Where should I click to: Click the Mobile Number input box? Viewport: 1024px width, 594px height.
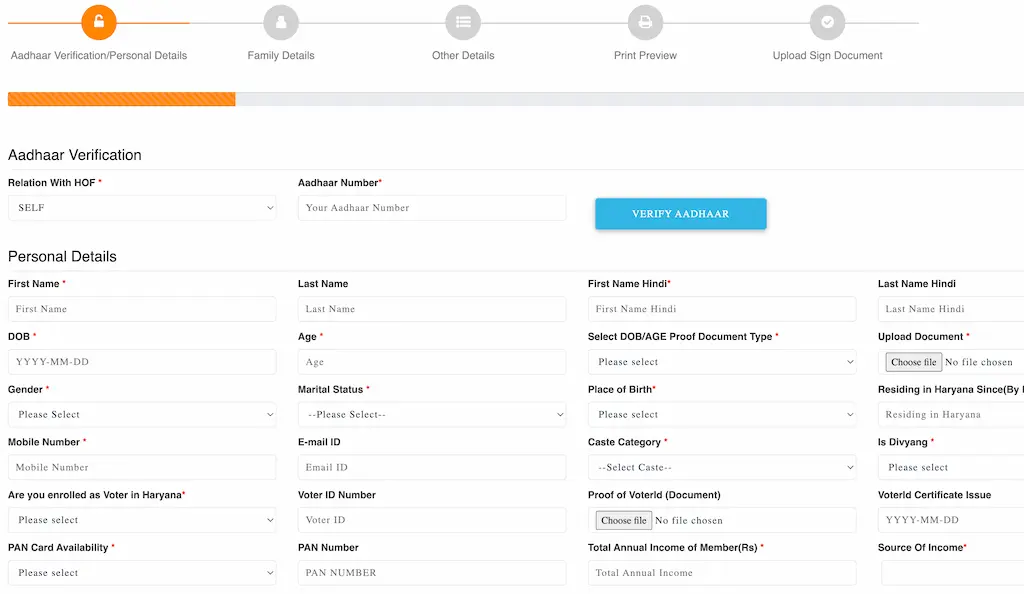click(x=142, y=467)
